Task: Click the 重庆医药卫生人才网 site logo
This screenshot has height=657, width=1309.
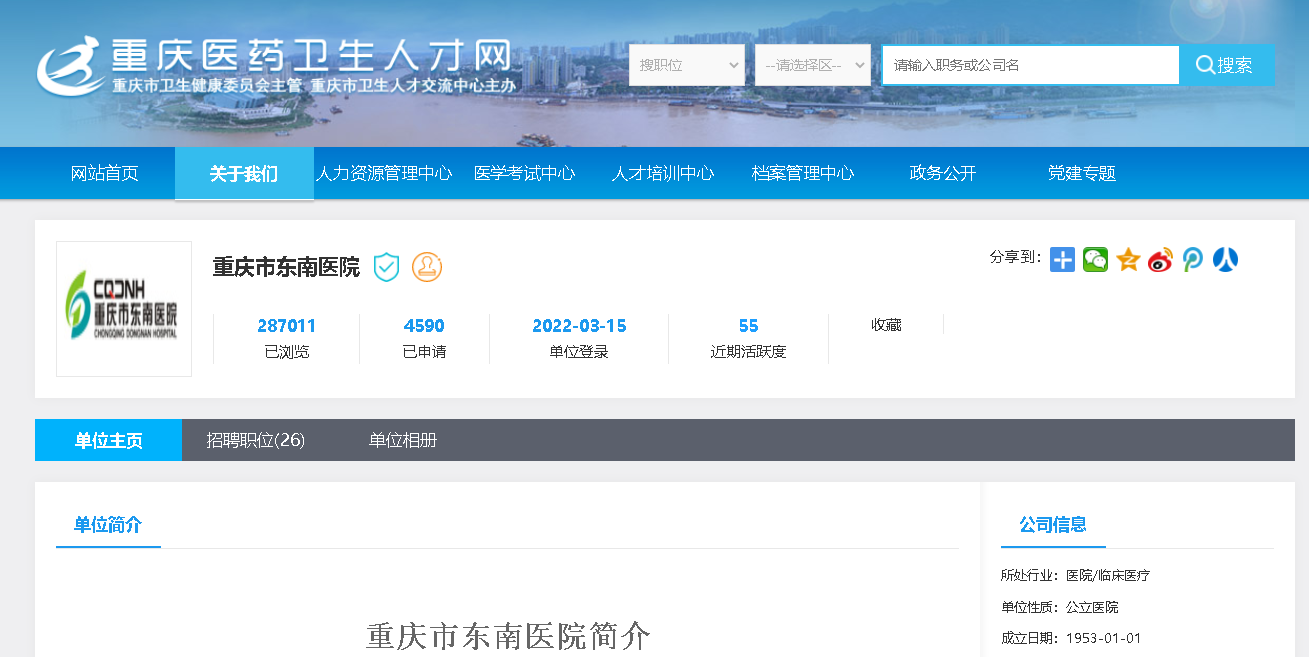Action: point(275,65)
